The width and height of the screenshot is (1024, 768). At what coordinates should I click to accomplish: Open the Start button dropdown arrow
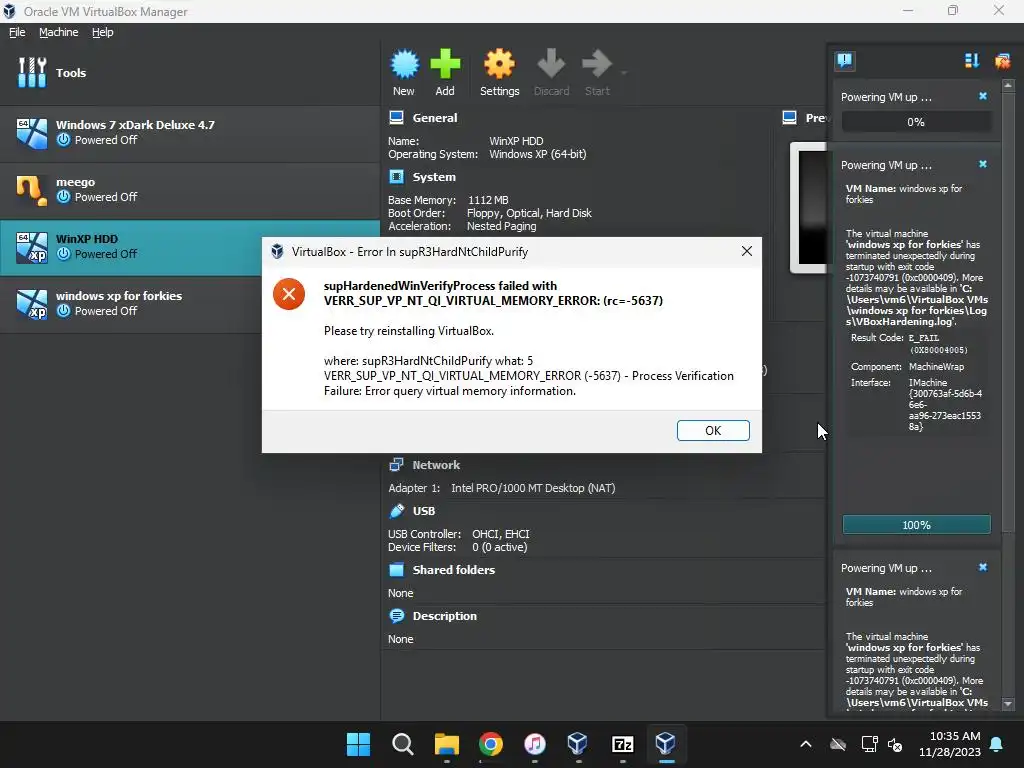pos(624,72)
